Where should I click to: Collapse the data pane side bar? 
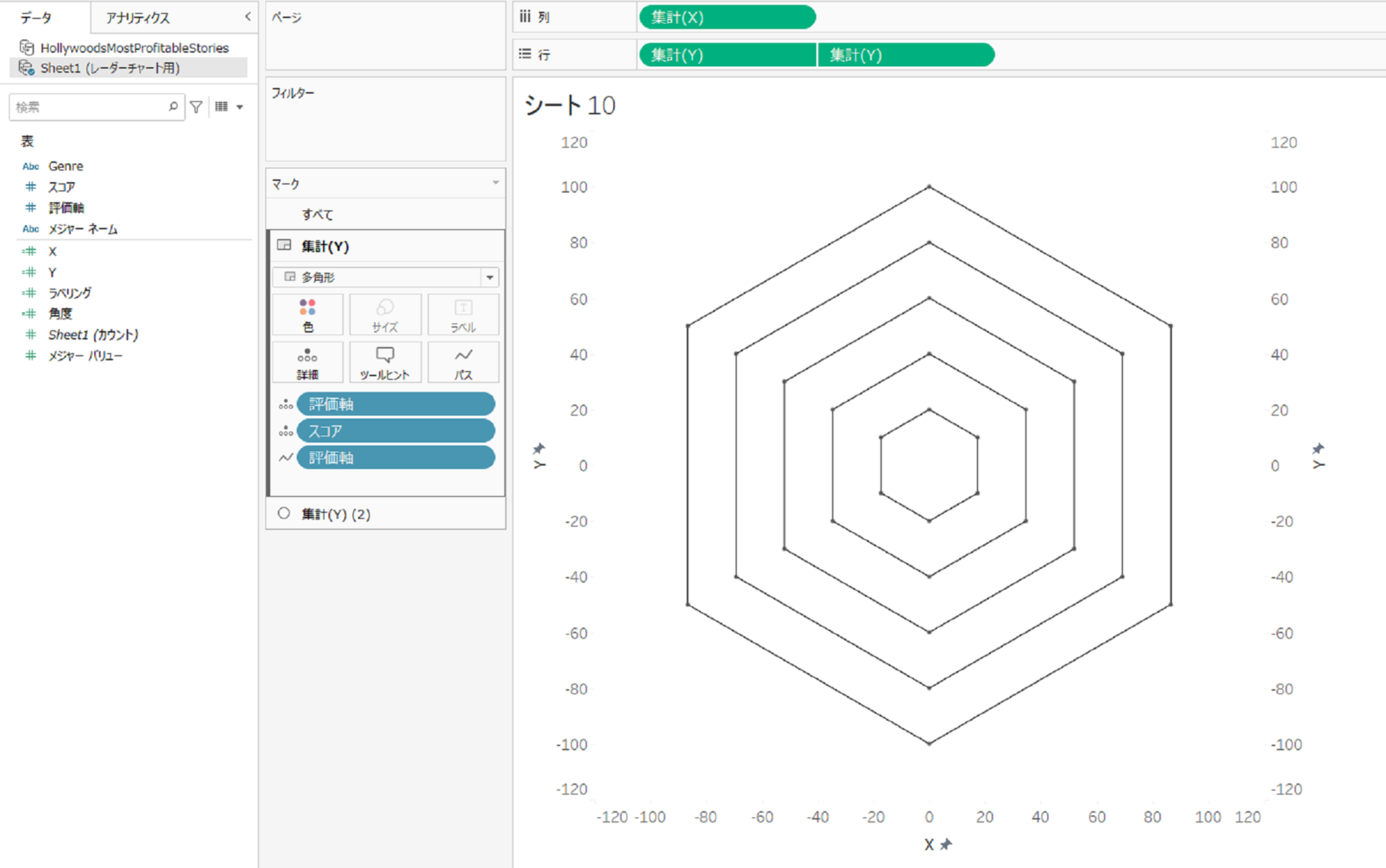pyautogui.click(x=248, y=17)
